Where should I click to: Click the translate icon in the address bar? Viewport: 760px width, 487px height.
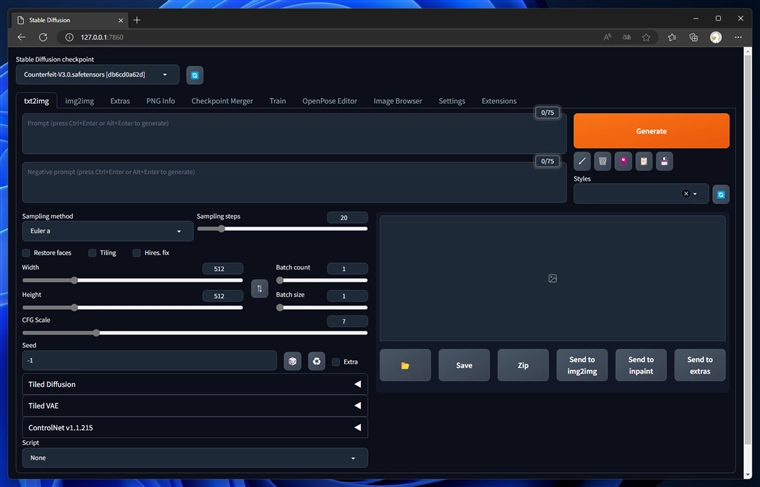pos(627,37)
